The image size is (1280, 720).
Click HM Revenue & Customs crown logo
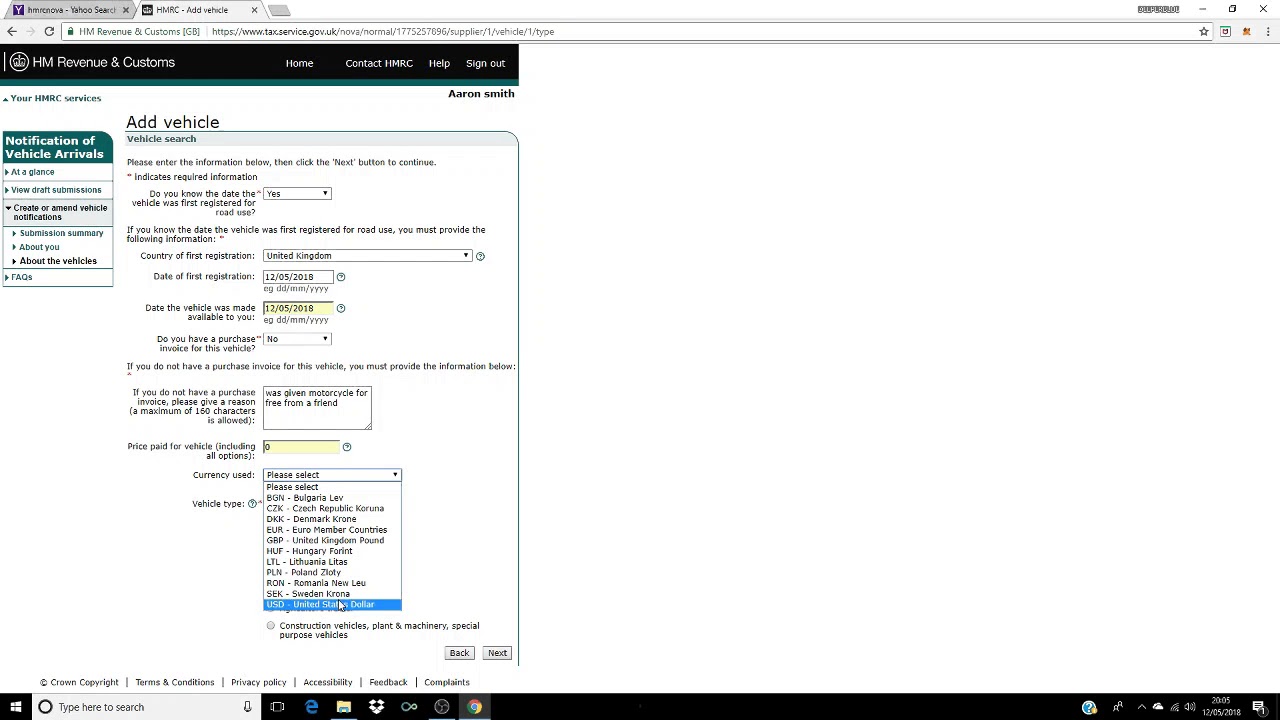[19, 62]
